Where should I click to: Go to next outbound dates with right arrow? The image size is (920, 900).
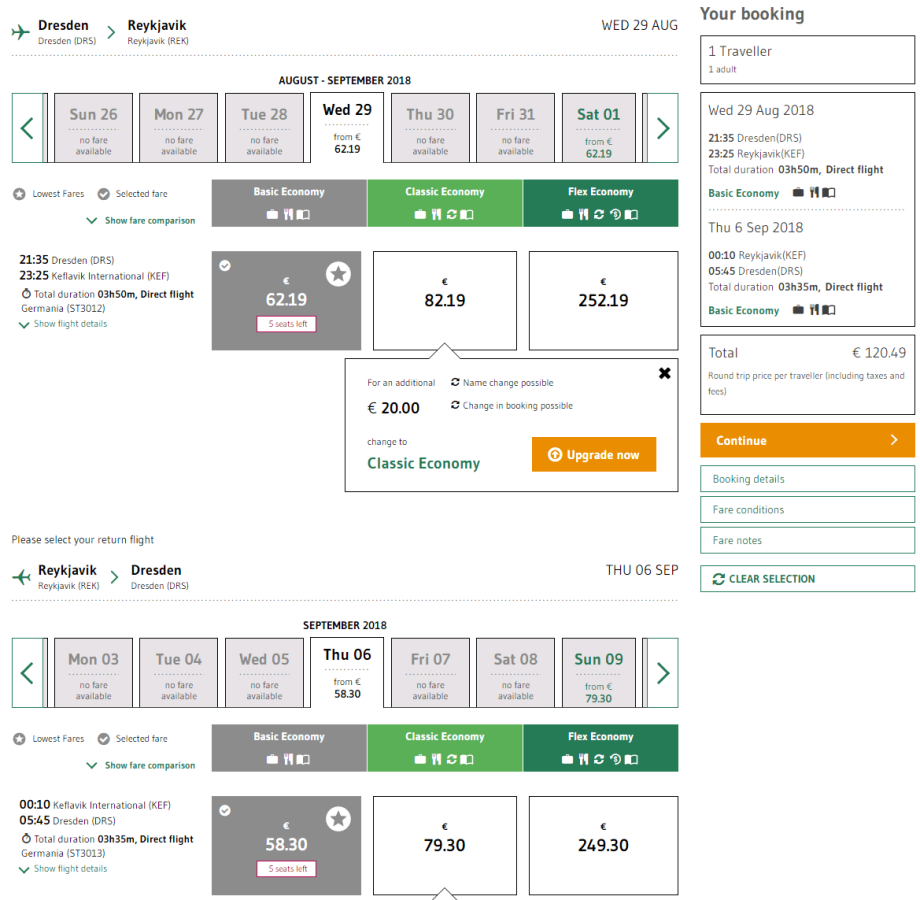[x=662, y=128]
